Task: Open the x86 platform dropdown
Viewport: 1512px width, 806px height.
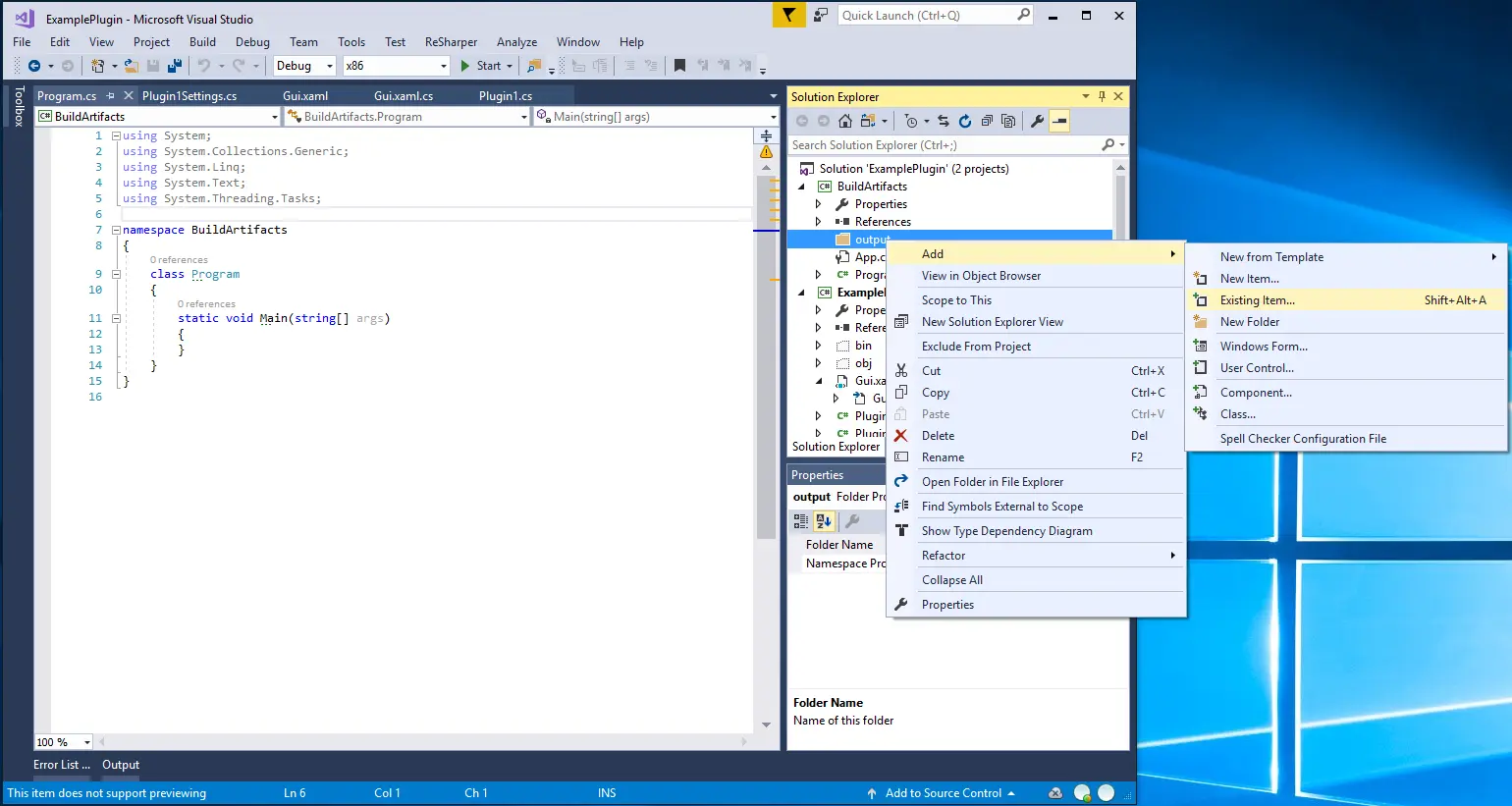Action: [x=444, y=66]
